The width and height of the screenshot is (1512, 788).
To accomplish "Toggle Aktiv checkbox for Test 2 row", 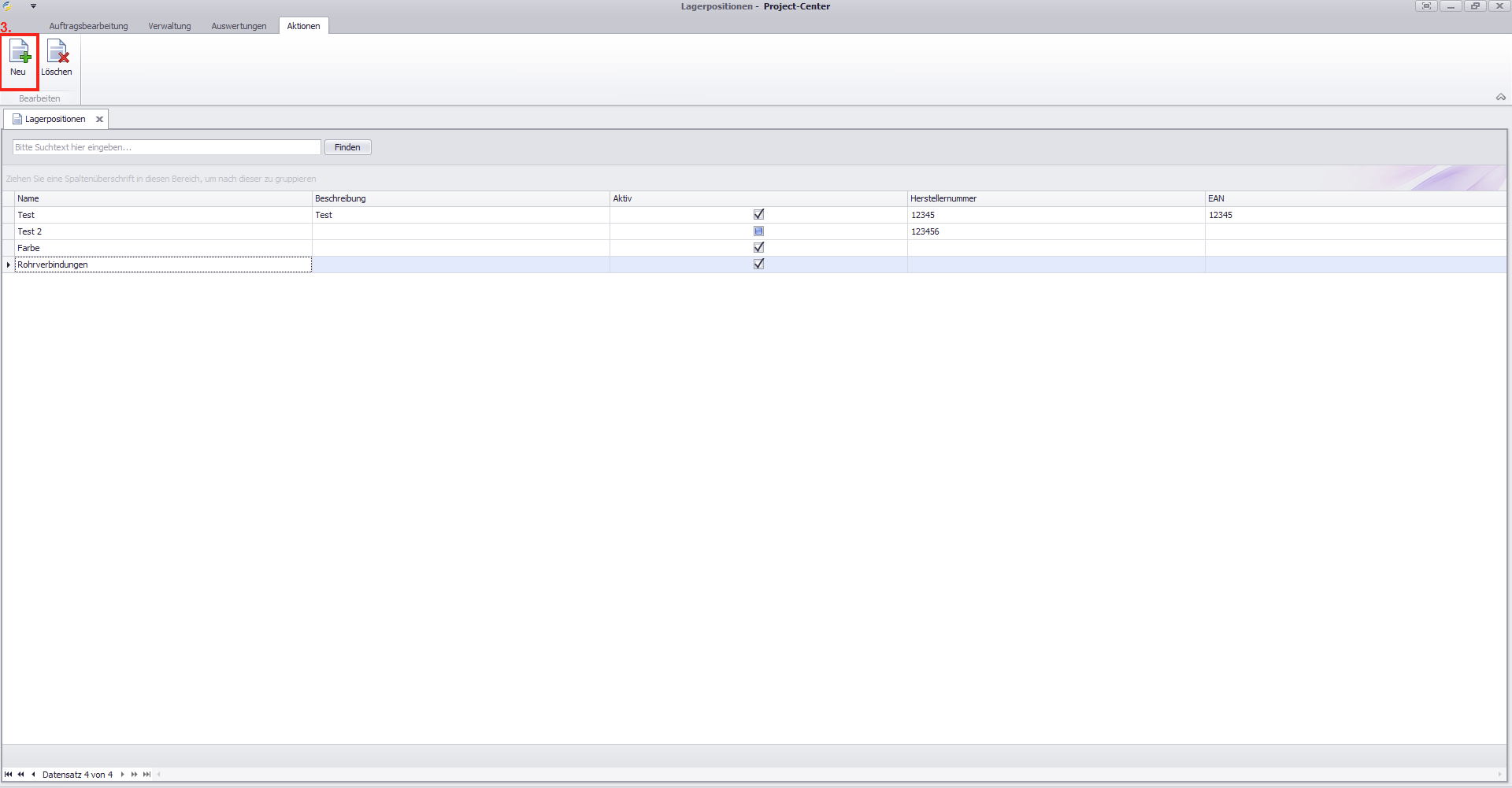I will click(758, 231).
